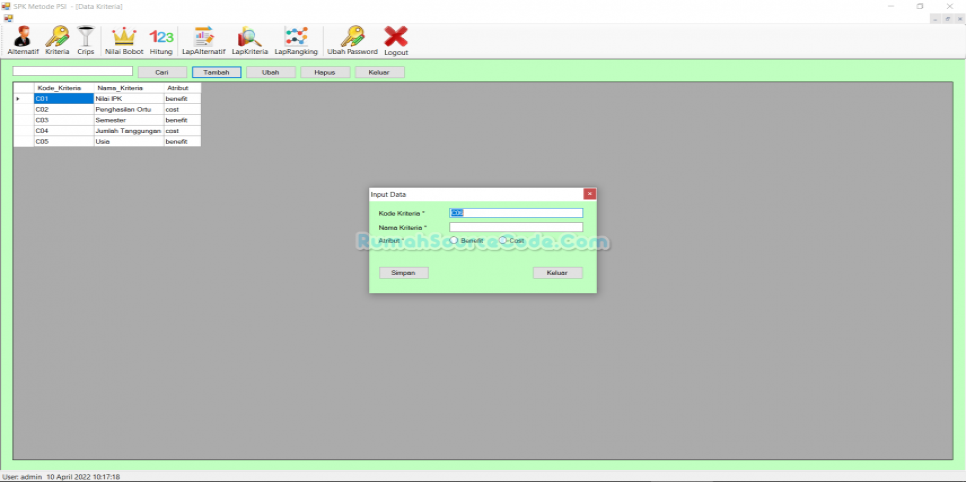Open the LapRangking report icon
The width and height of the screenshot is (966, 482).
click(x=296, y=38)
